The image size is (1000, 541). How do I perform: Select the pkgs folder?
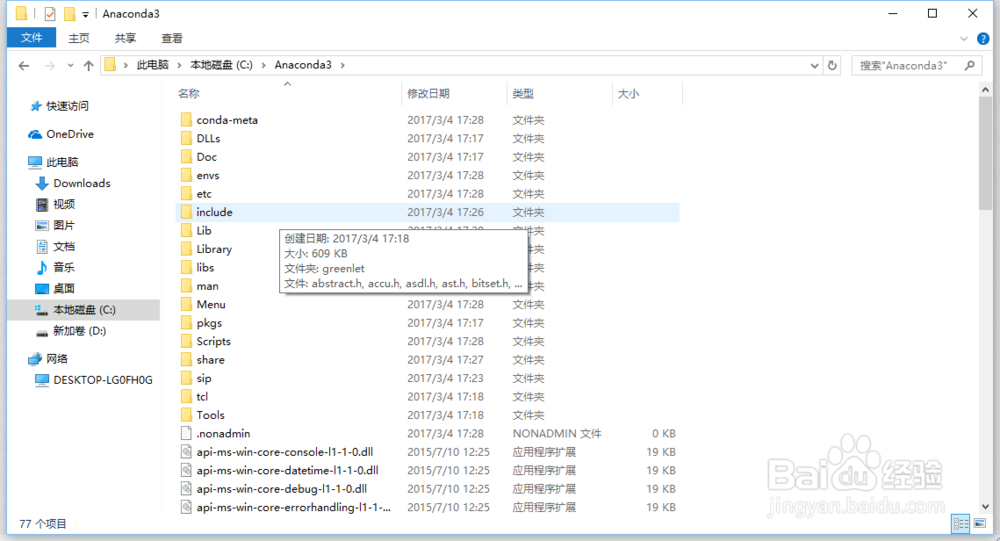tap(209, 323)
